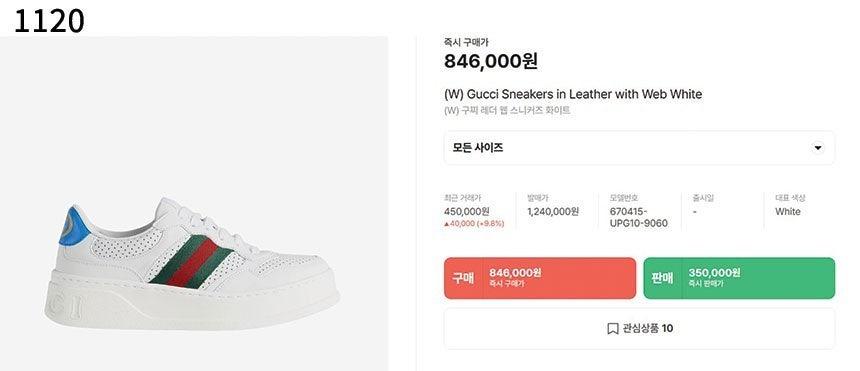Add item to 관심상품 wishlist
Image resolution: width=860 pixels, height=371 pixels.
tap(639, 329)
